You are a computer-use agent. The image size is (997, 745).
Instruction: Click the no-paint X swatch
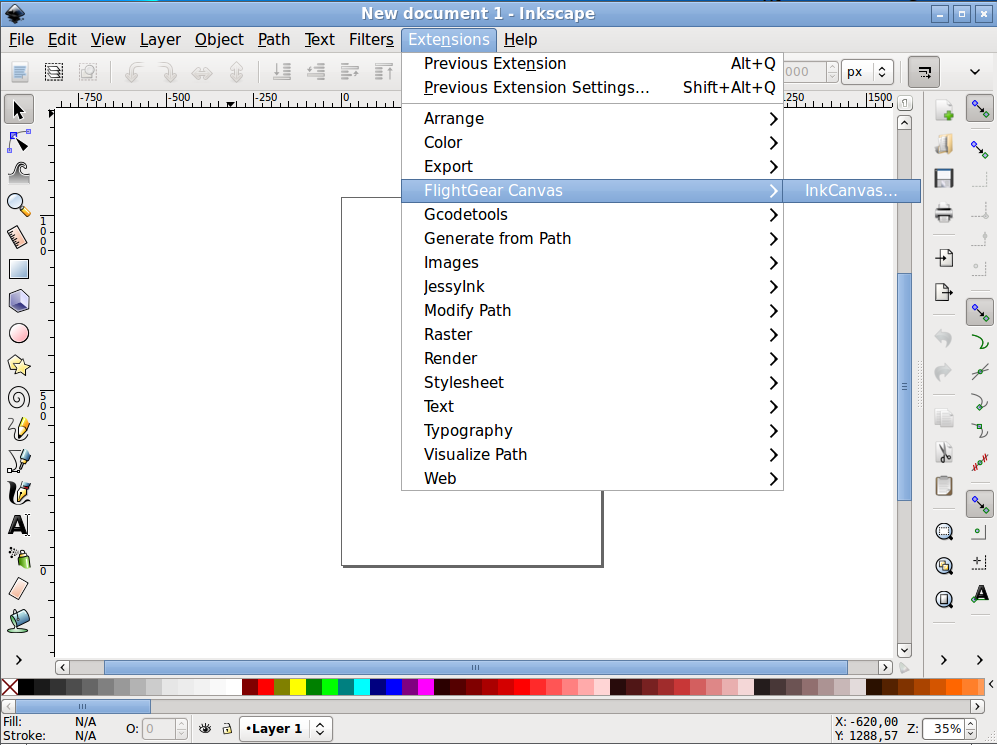click(x=10, y=687)
